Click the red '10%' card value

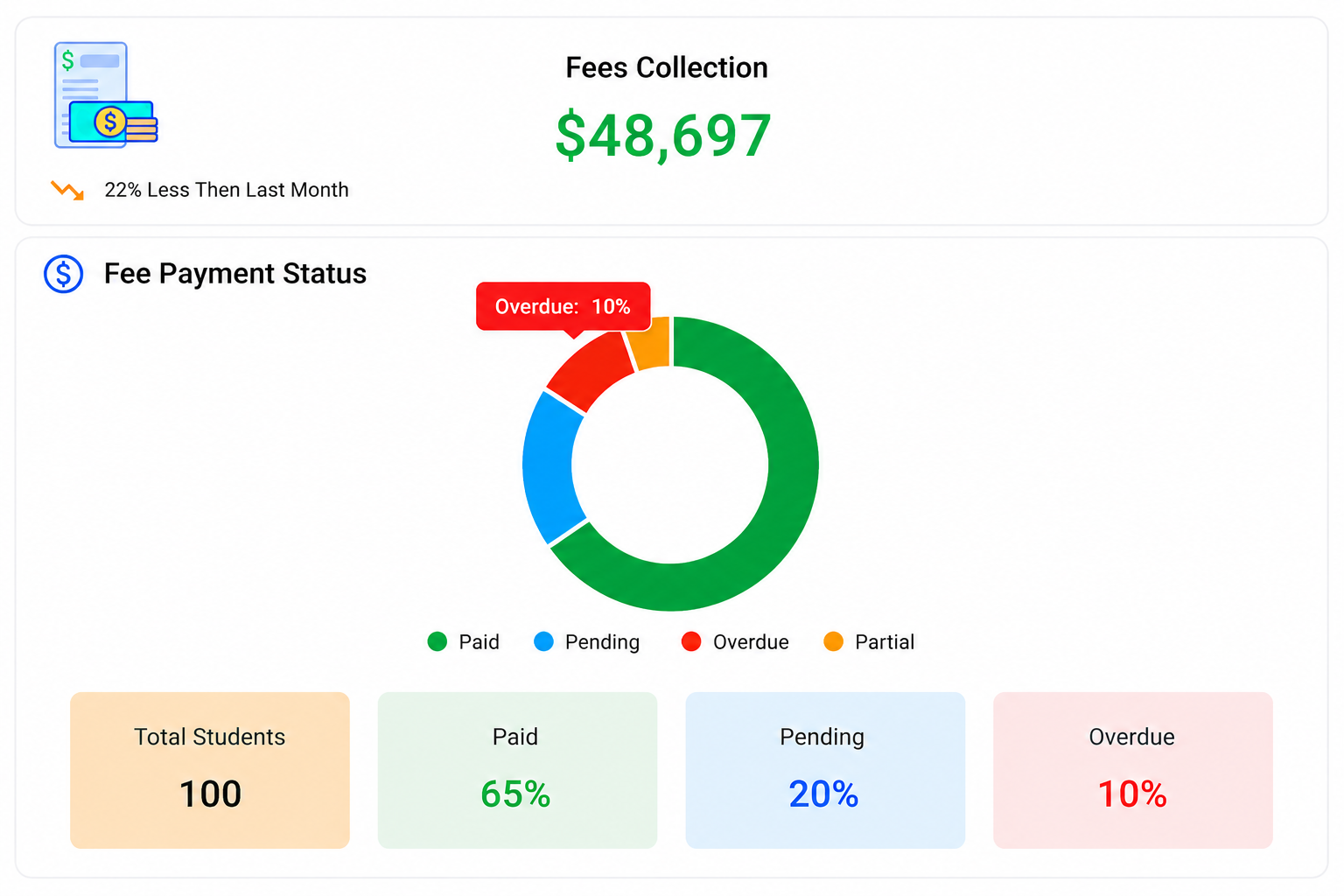tap(1132, 794)
